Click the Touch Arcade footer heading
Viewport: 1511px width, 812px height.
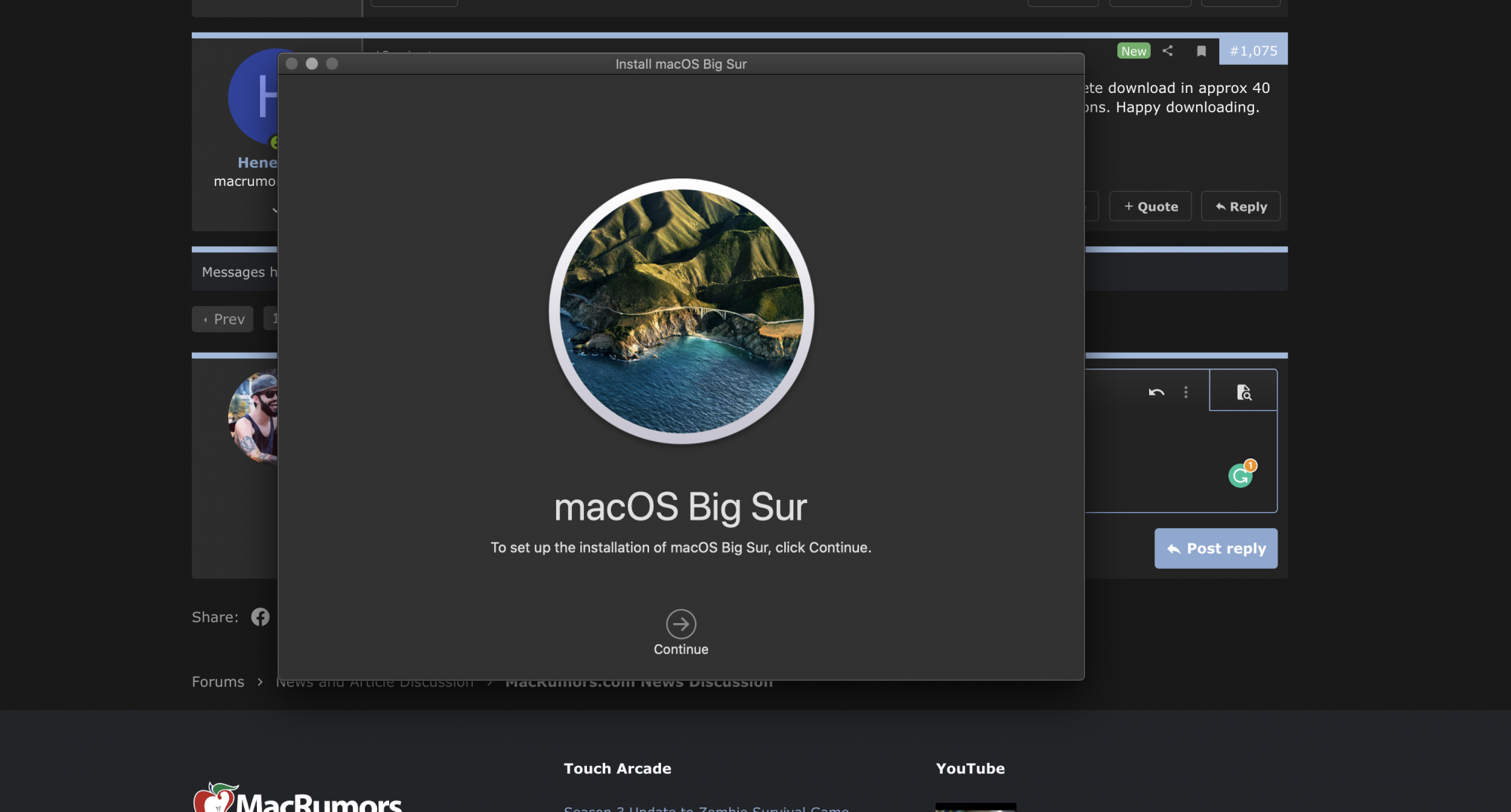coord(617,768)
